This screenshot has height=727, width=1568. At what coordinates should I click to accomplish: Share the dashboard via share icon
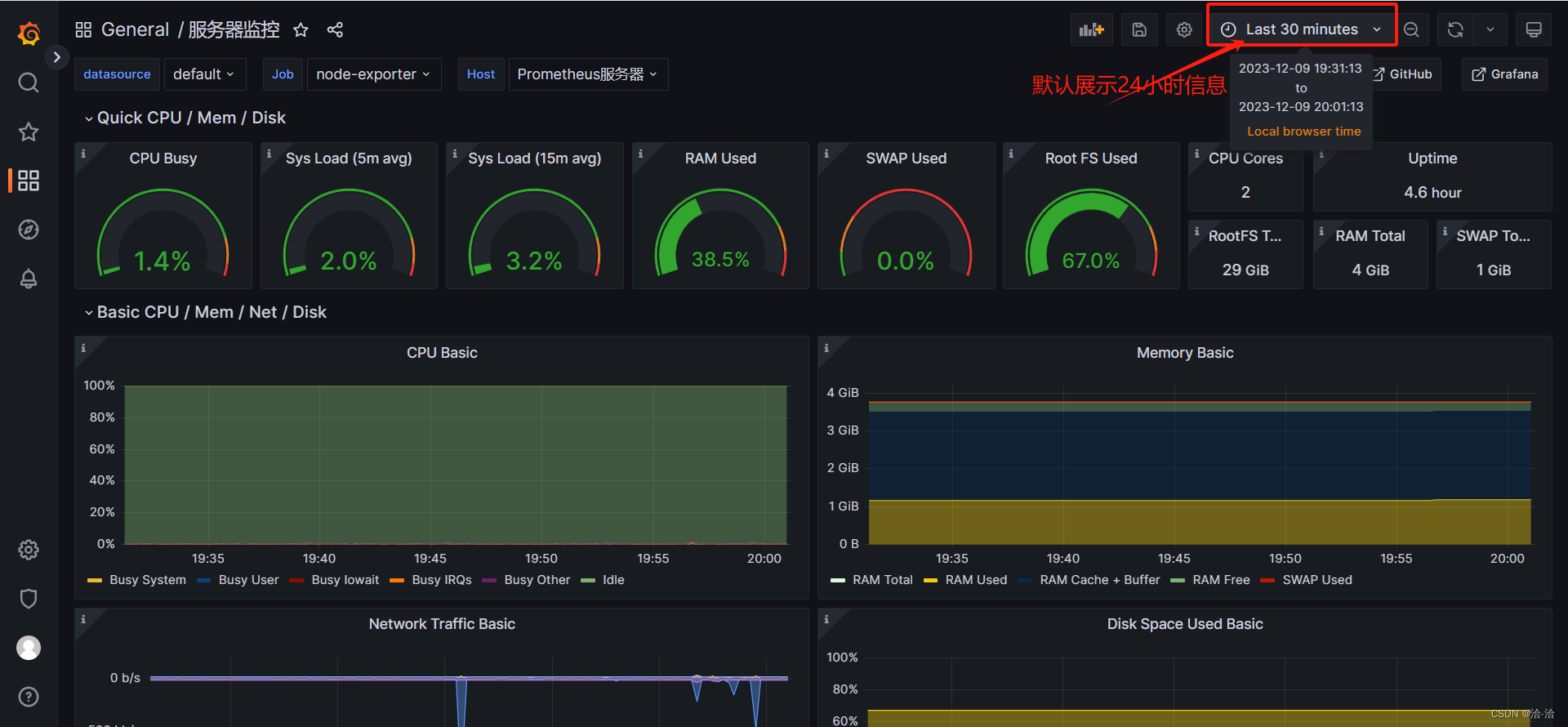tap(335, 30)
